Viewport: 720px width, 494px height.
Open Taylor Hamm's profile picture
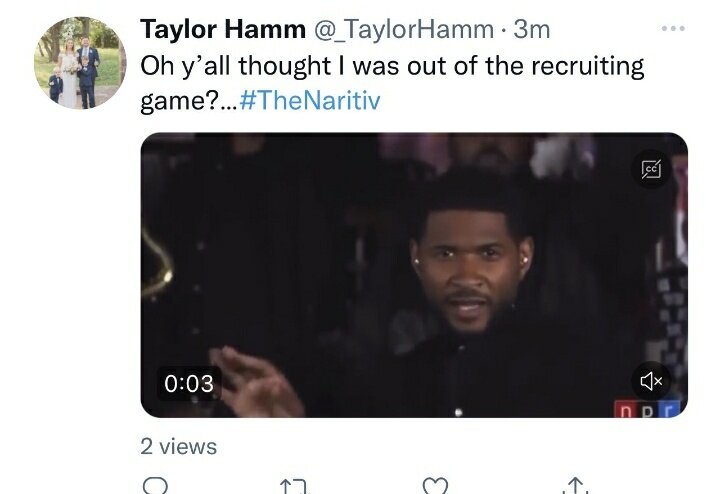tap(80, 62)
